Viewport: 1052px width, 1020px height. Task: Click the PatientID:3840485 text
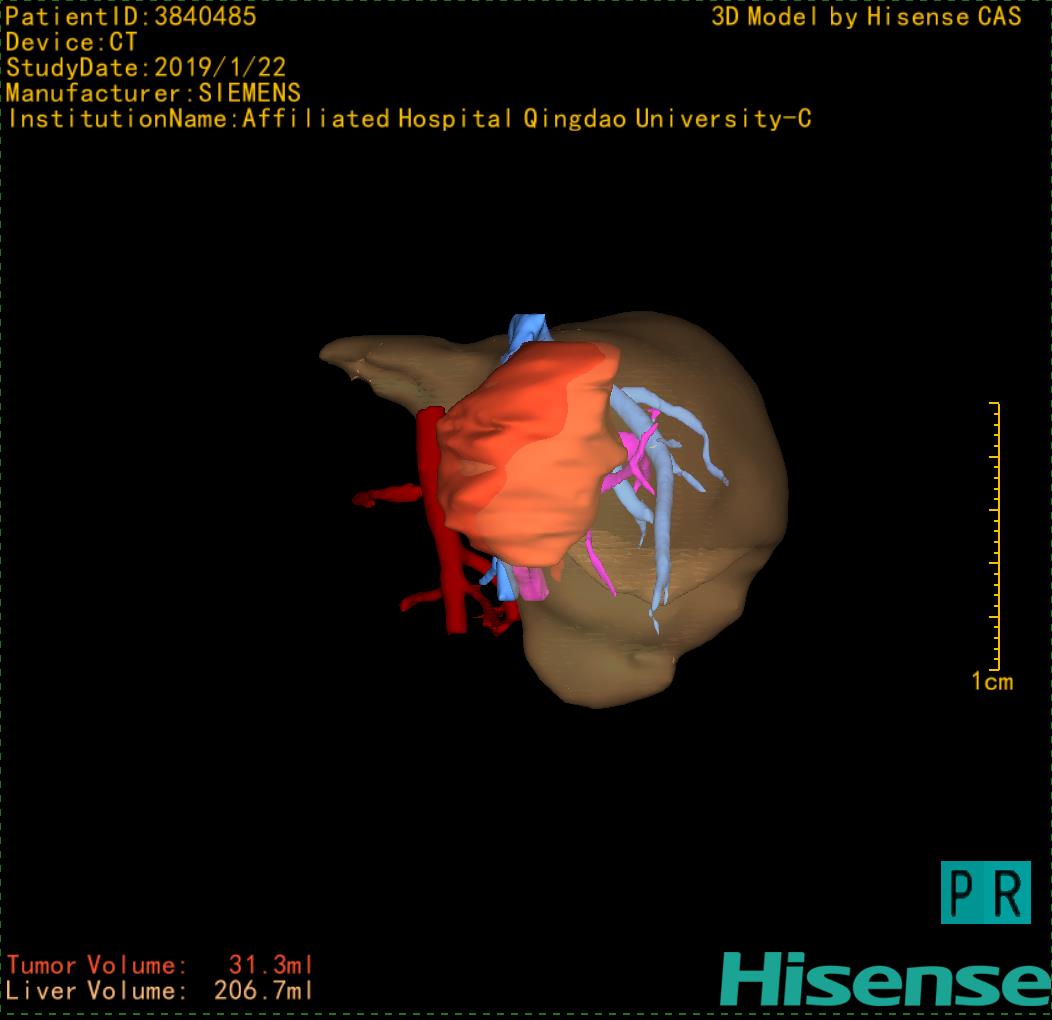[130, 17]
